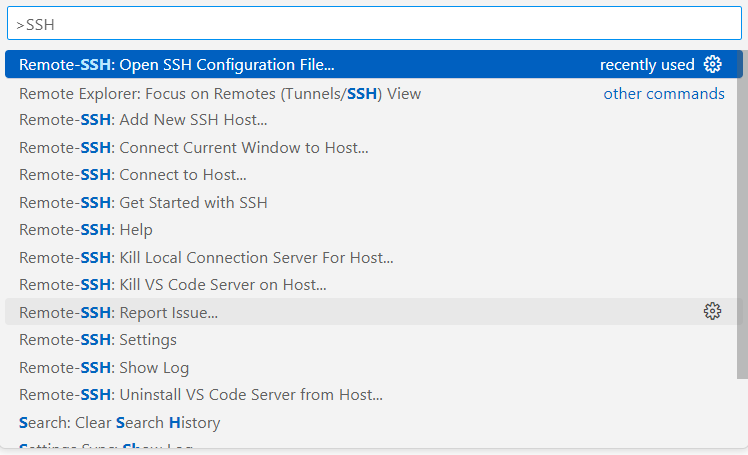Click the command list vertical scrollbar
This screenshot has height=455, width=748.
[x=742, y=215]
